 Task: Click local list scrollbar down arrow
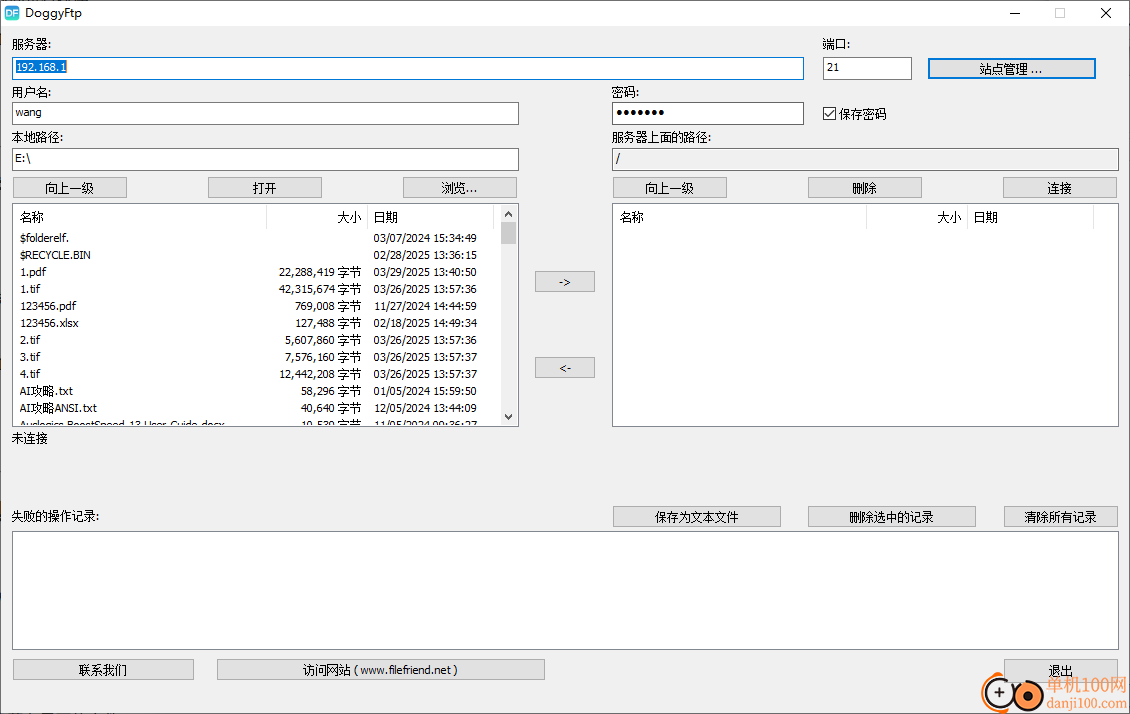tap(509, 417)
